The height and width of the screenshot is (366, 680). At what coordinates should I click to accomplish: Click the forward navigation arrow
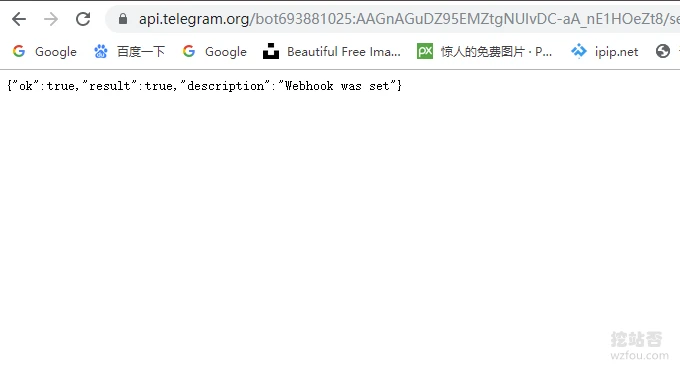(51, 19)
